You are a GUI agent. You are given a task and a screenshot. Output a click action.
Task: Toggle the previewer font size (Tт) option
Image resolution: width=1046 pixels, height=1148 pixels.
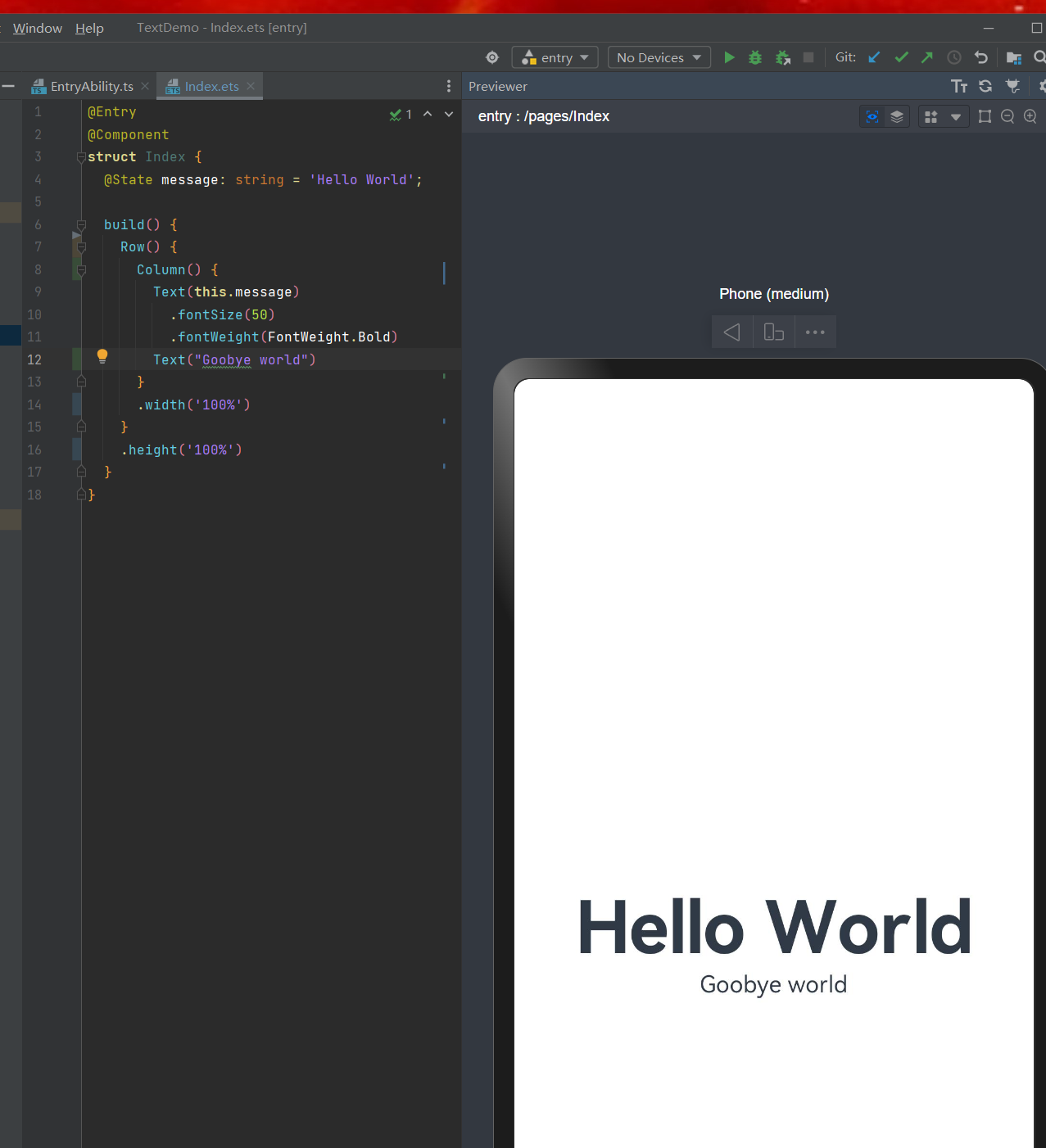(x=959, y=86)
